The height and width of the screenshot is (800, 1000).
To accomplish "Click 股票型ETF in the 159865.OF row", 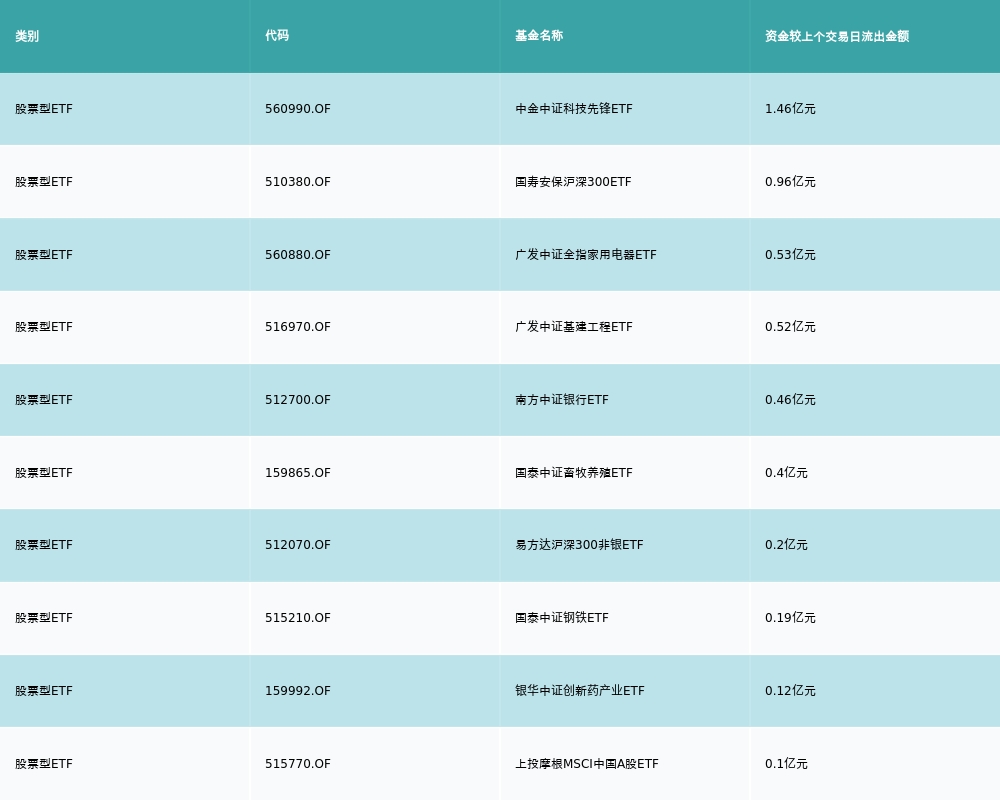I will (44, 473).
